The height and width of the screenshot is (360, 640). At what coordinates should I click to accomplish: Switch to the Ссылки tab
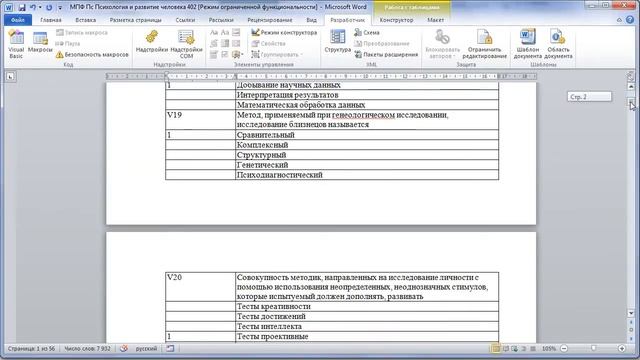point(185,20)
